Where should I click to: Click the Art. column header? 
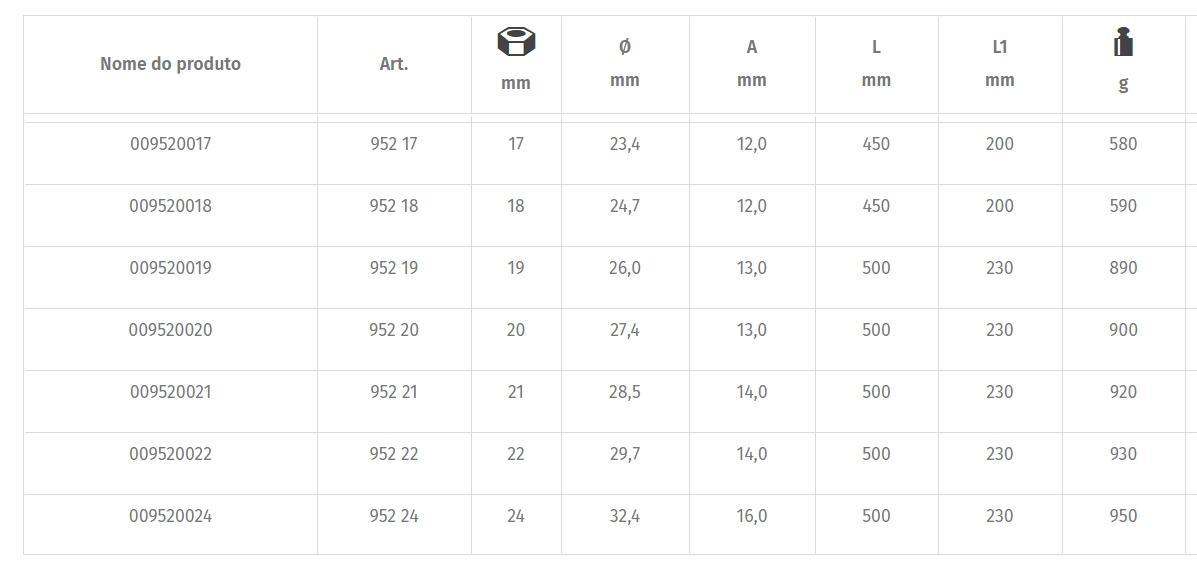[394, 64]
